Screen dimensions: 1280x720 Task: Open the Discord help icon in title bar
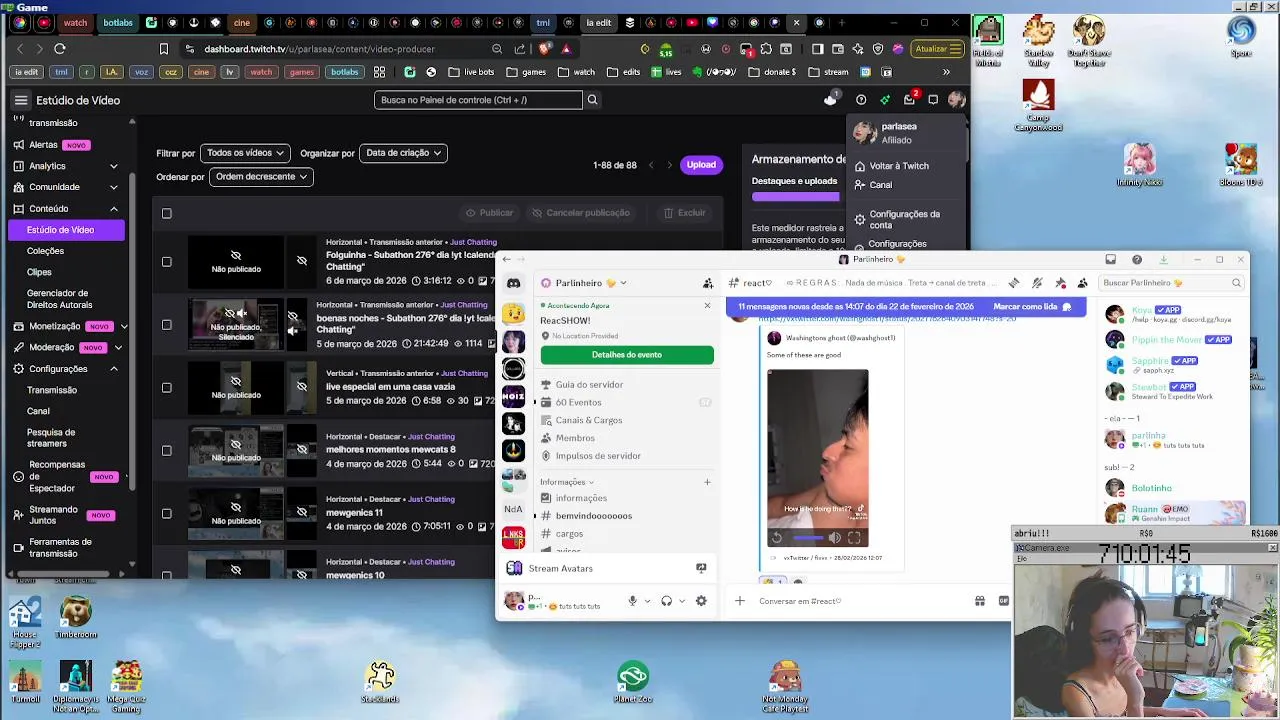(x=1137, y=260)
